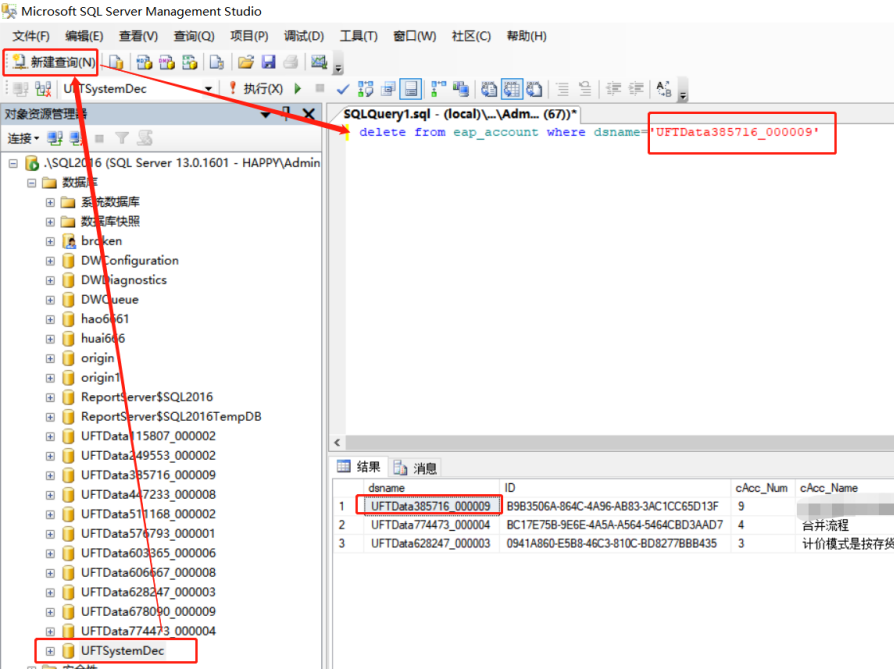
Task: Close the Object Explorer (对象资源管理器) panel
Action: 308,114
